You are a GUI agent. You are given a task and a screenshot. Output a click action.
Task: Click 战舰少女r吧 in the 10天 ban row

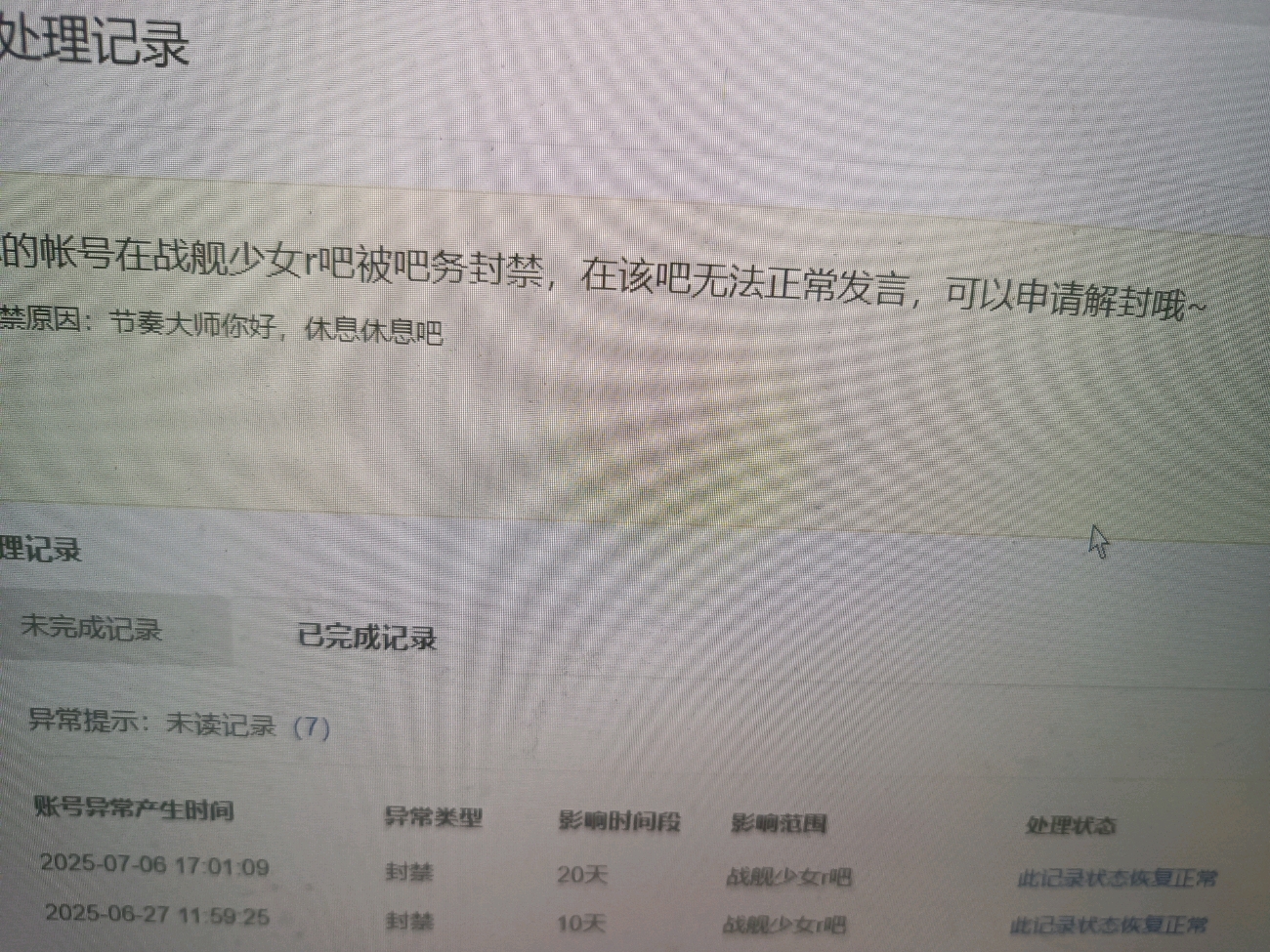[784, 924]
